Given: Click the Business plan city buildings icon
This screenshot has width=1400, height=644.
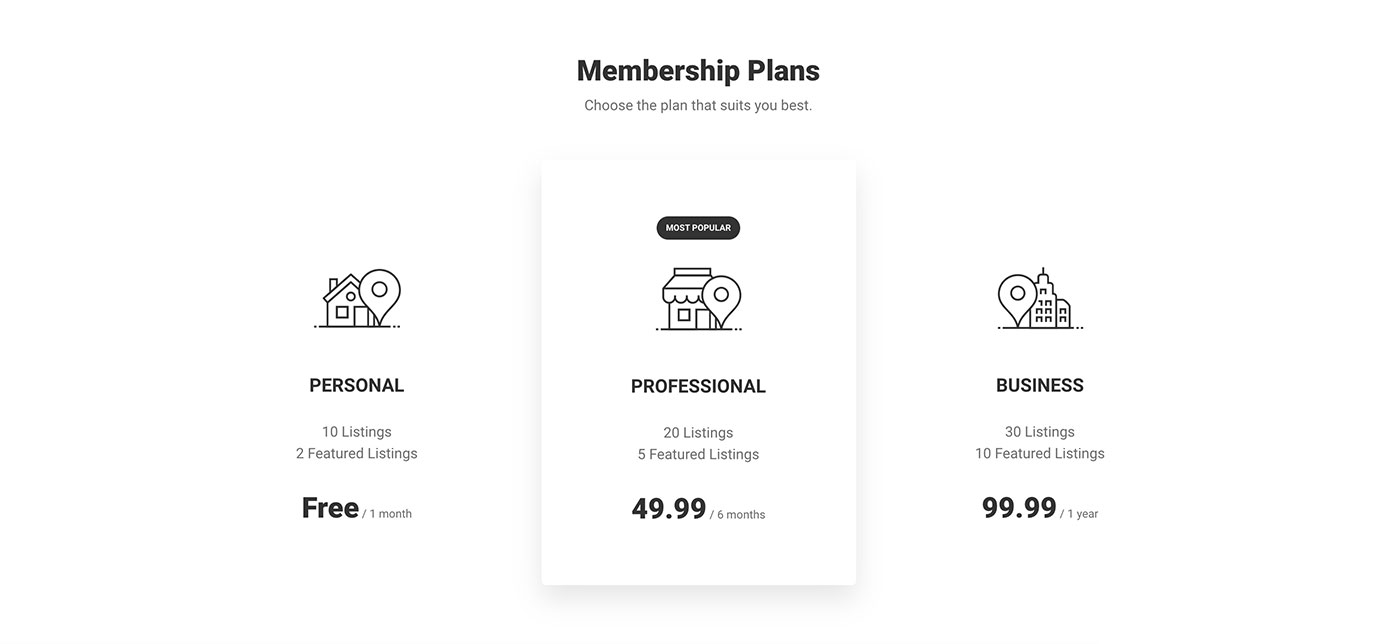Looking at the screenshot, I should coord(1040,299).
